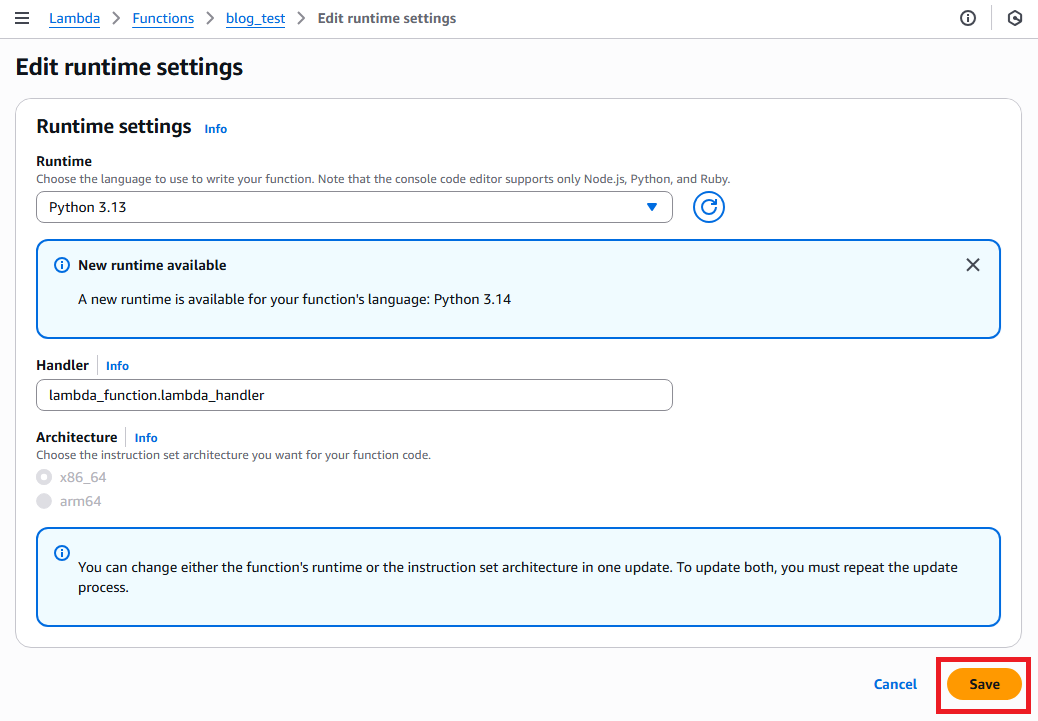The image size is (1038, 721).
Task: Return to blog_test function breadcrumb
Action: click(x=255, y=19)
